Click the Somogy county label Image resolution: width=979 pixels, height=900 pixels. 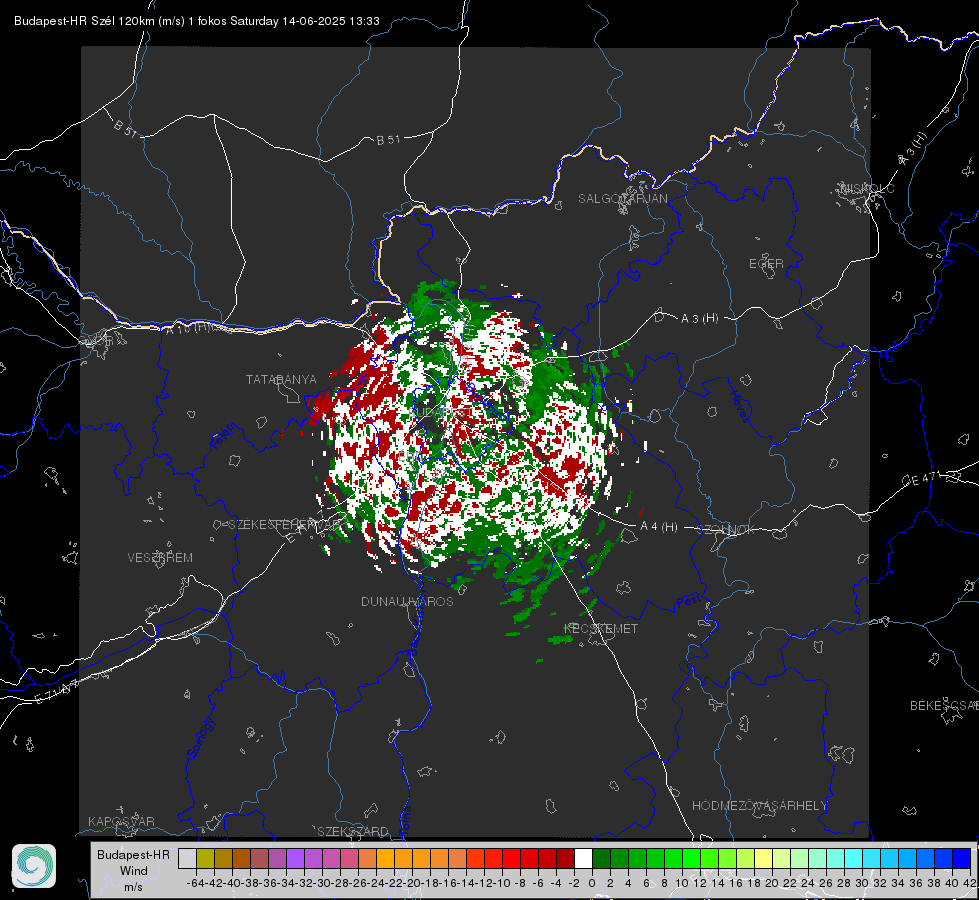199,737
